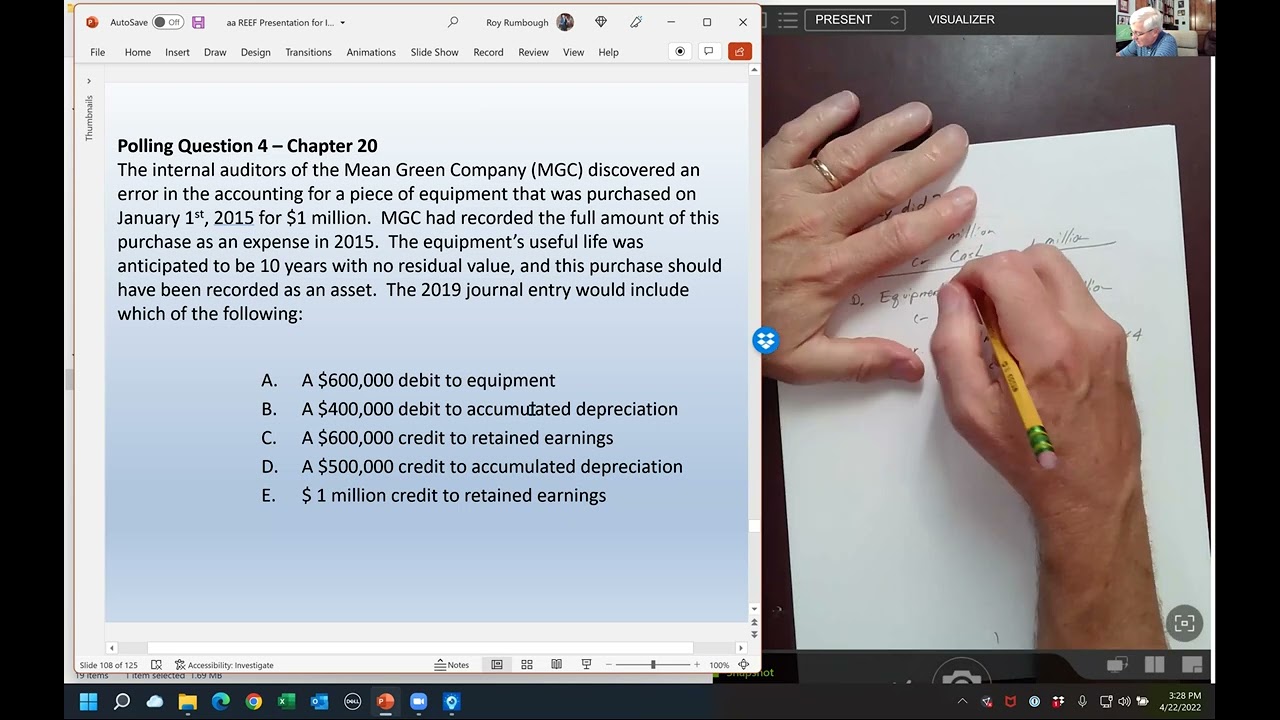Screen dimensions: 1280x720
Task: Click the horizontal scrollbar left arrow
Action: click(x=112, y=648)
